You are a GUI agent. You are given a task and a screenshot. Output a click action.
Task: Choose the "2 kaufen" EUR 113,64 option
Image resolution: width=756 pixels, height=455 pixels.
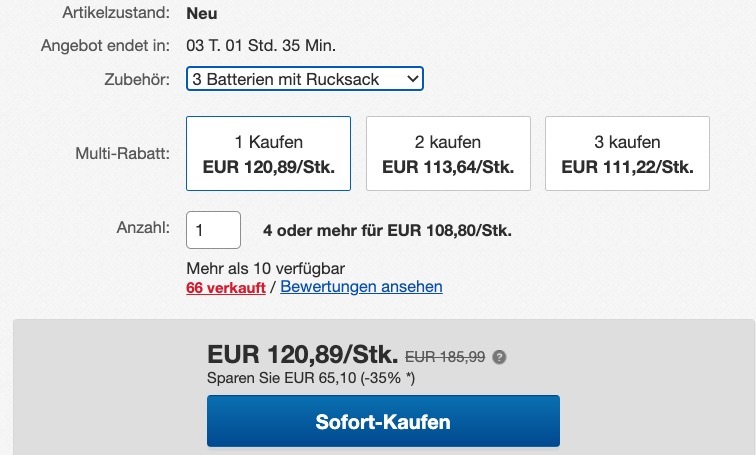448,153
